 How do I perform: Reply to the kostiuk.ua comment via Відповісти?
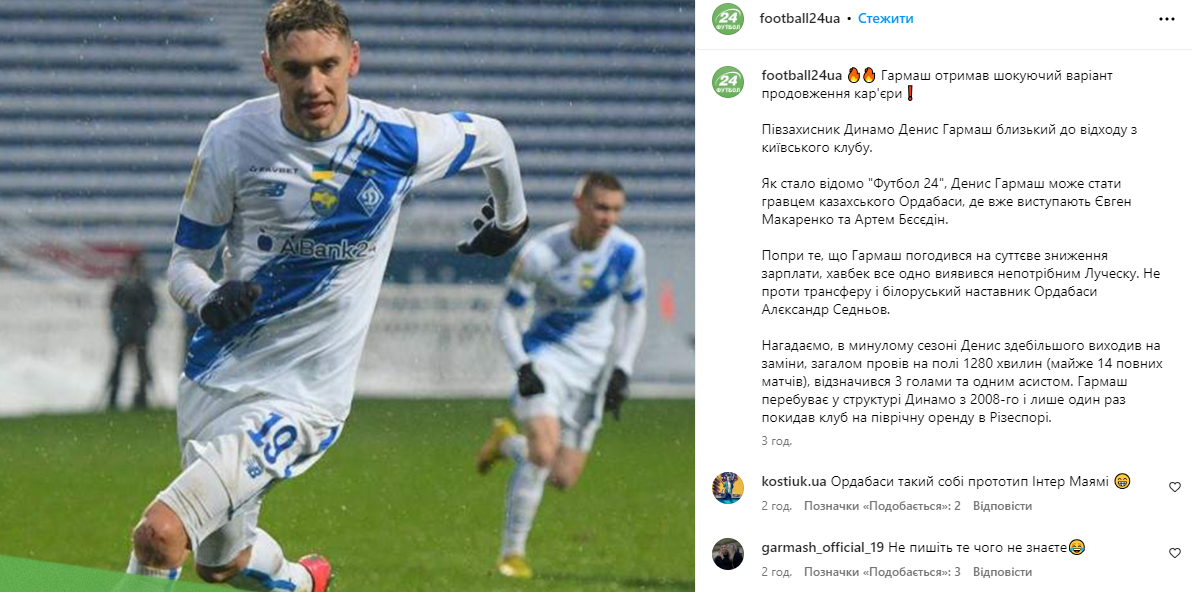click(x=1003, y=506)
